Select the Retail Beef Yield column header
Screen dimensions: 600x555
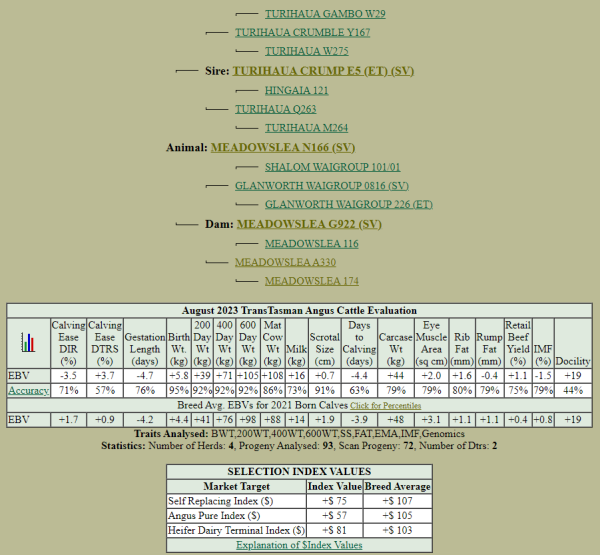click(x=518, y=343)
